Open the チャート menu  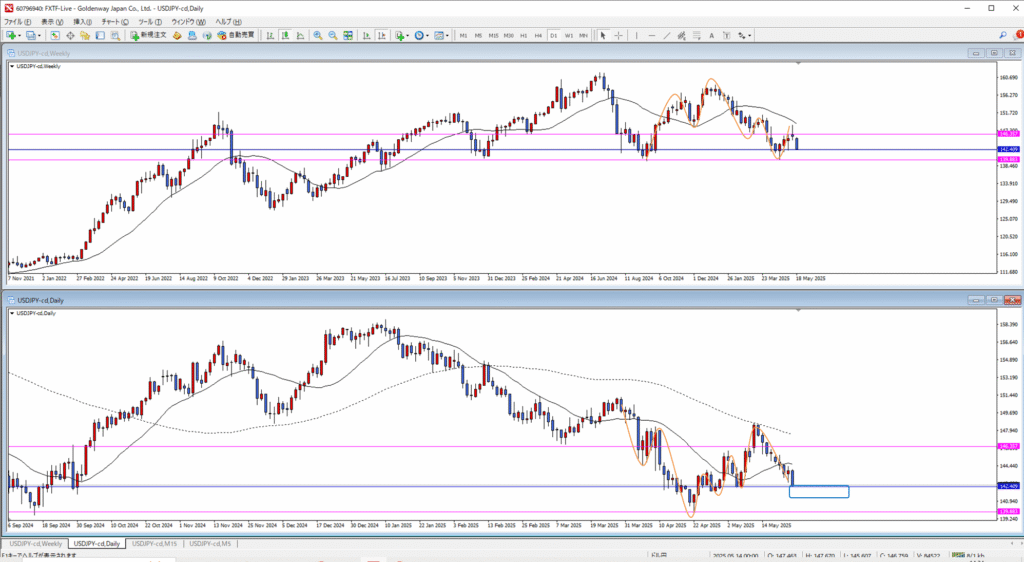[x=115, y=22]
